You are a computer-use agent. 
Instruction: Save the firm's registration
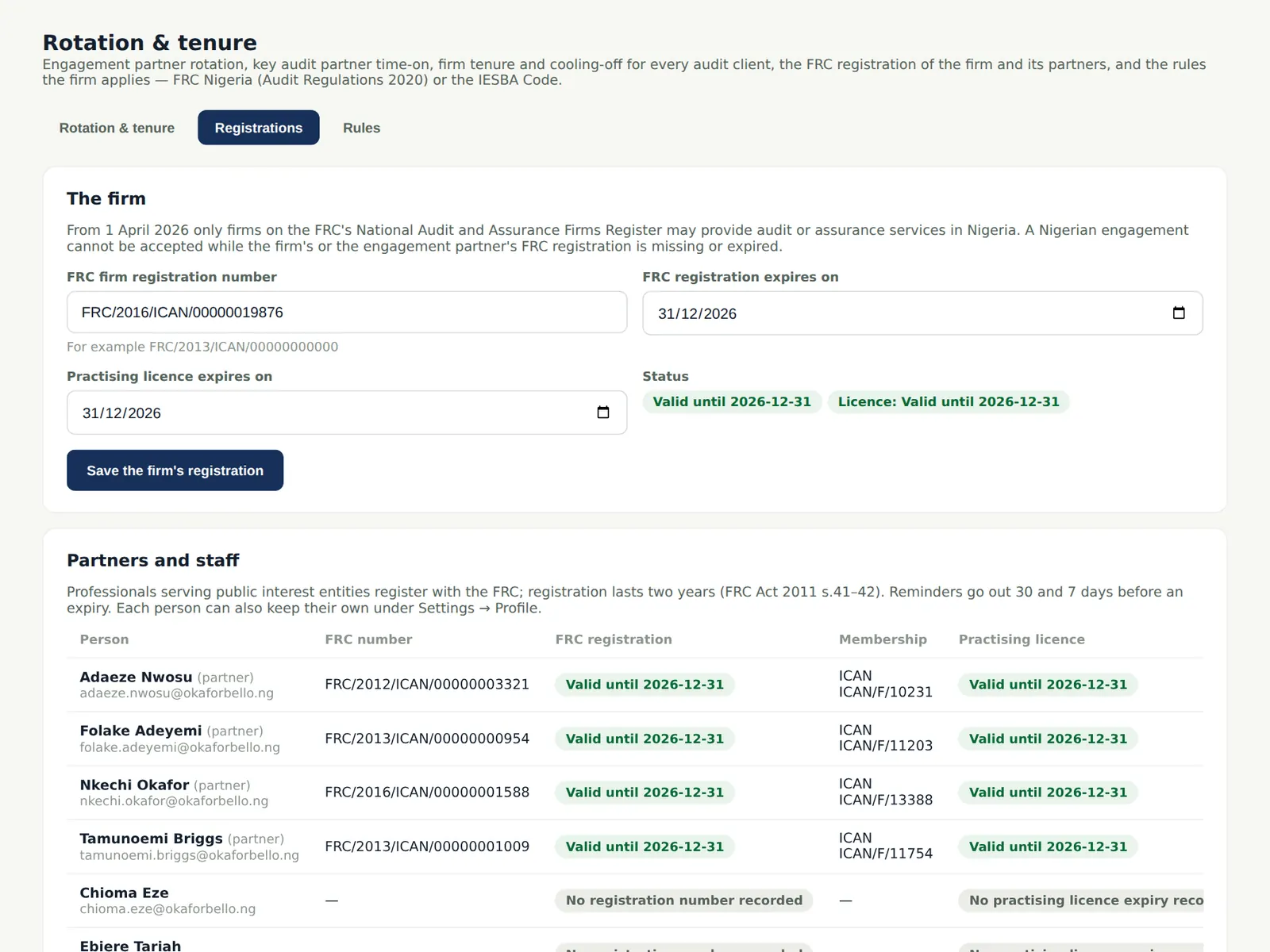point(175,470)
